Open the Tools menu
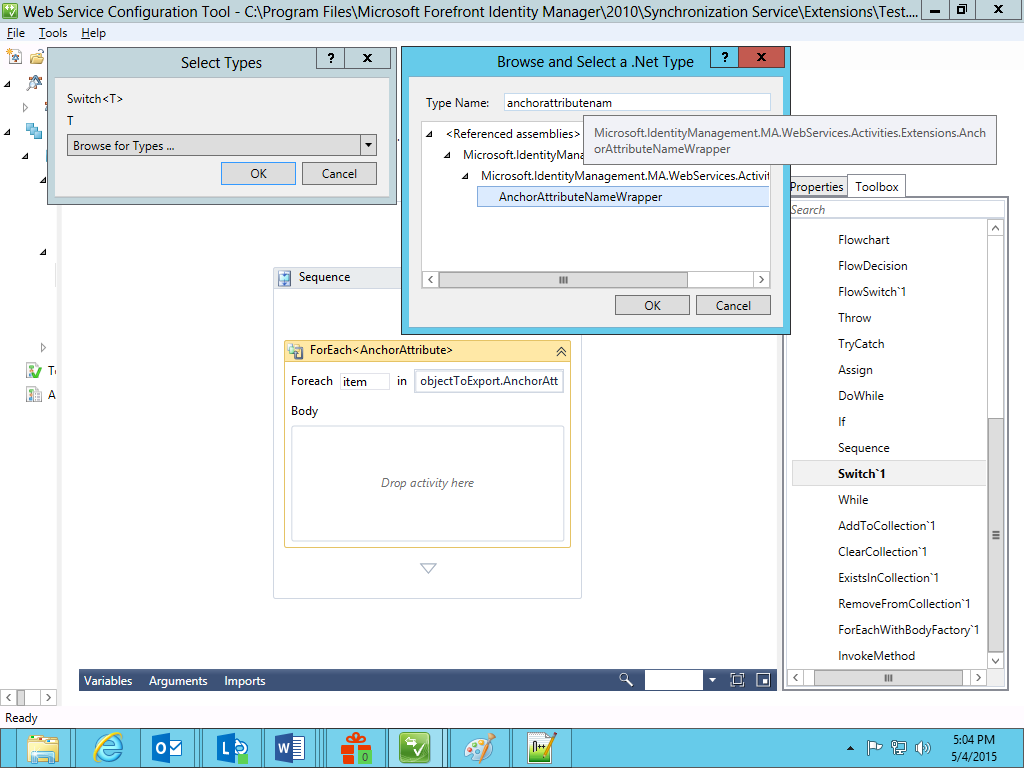Screen dimensions: 1024x768 [53, 33]
